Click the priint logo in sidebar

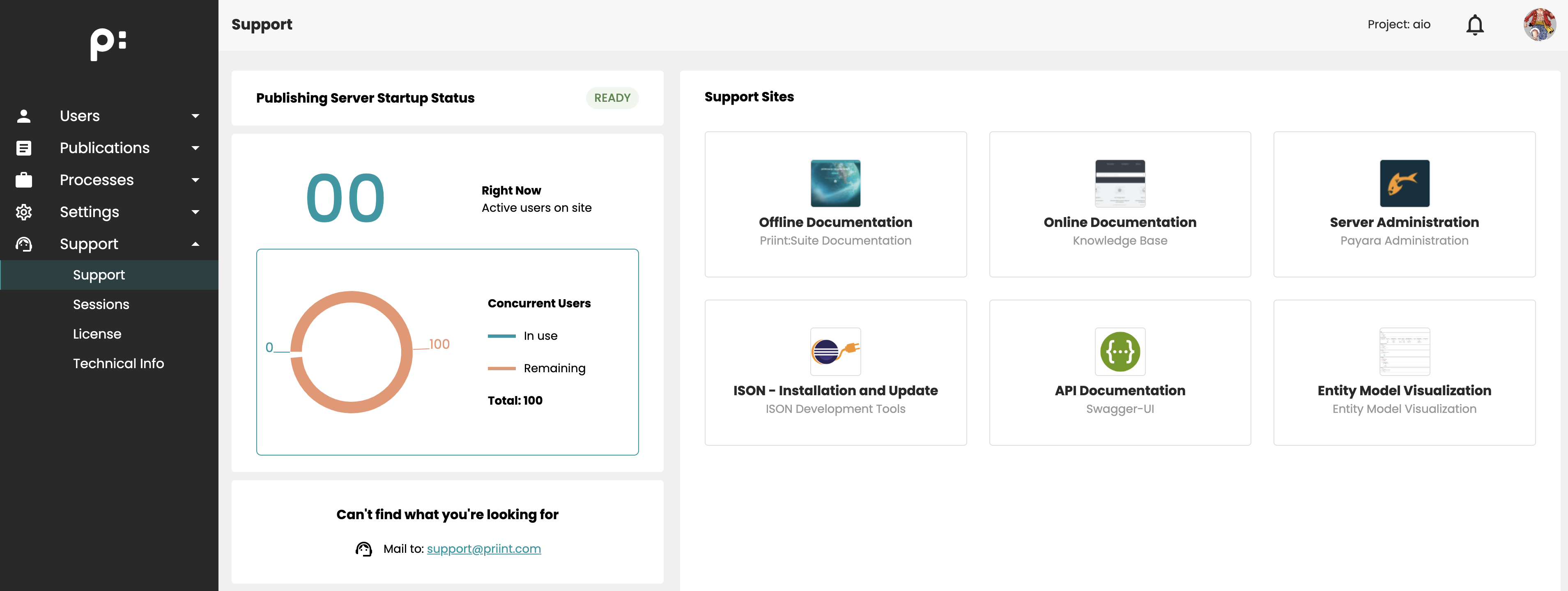click(108, 44)
